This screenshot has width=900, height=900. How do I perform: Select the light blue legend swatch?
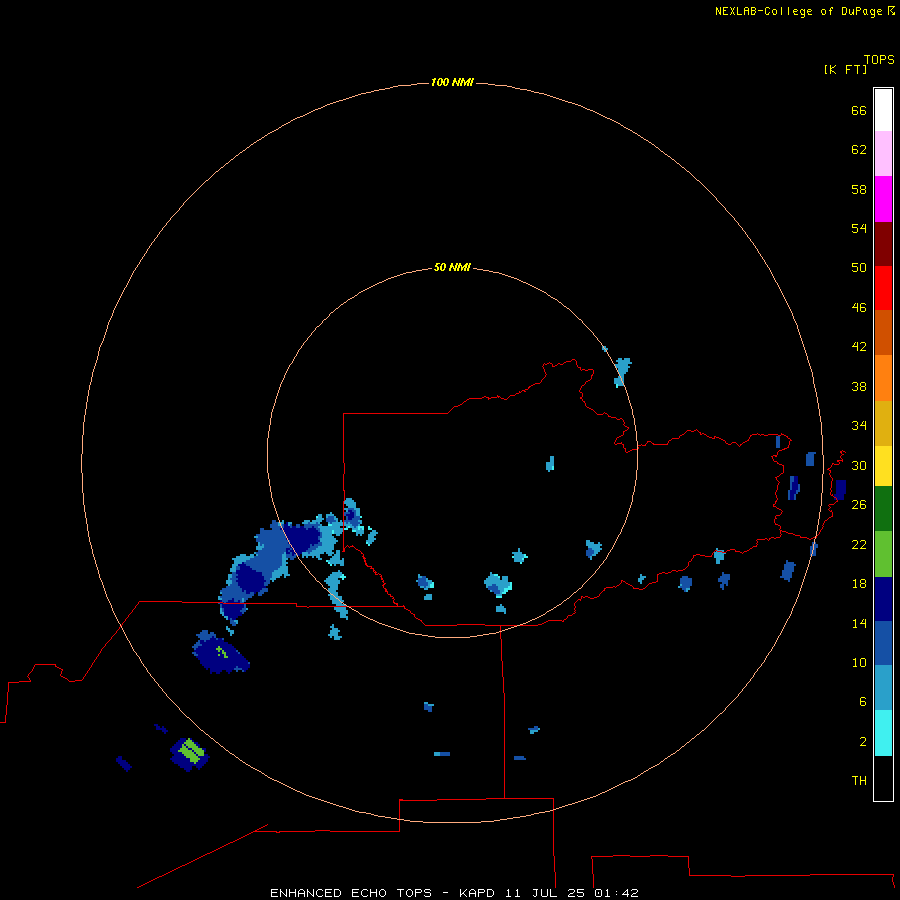pos(883,688)
